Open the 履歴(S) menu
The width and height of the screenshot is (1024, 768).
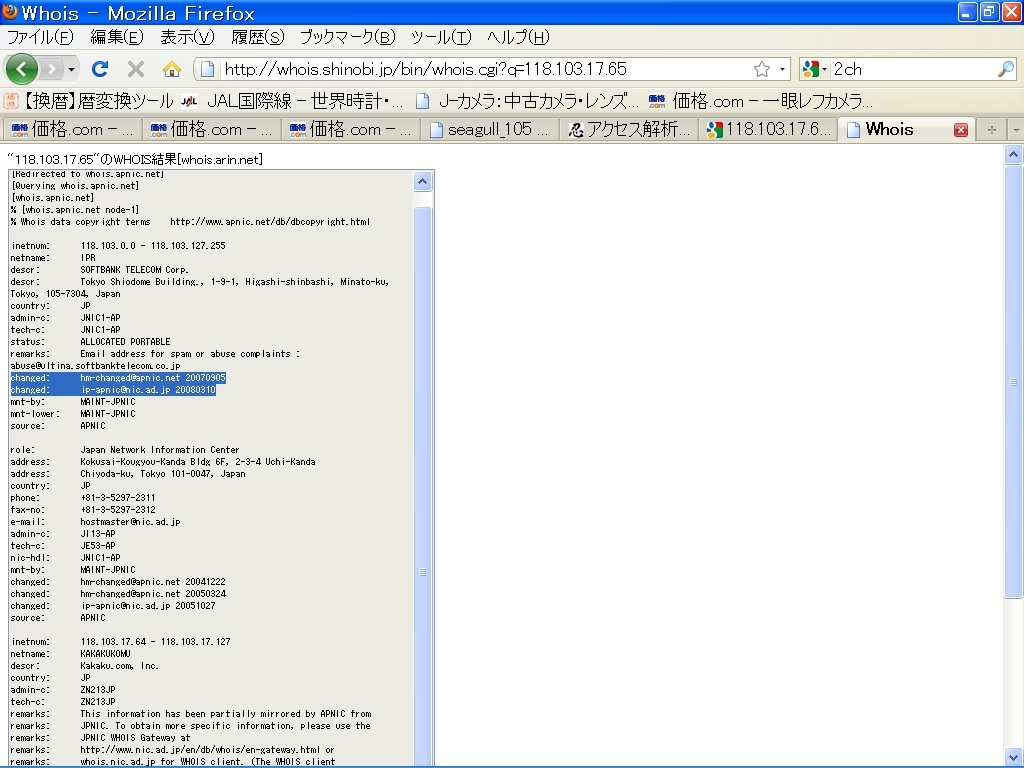click(x=257, y=37)
